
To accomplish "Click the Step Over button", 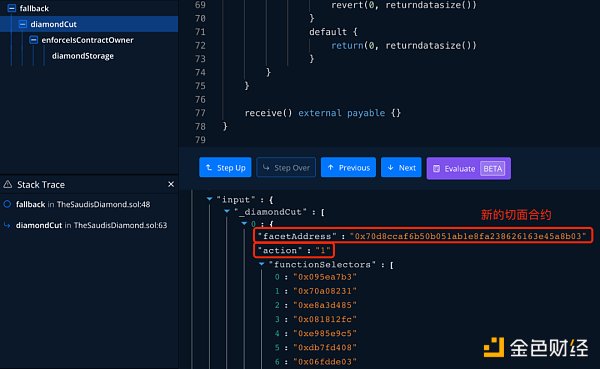I will pyautogui.click(x=286, y=167).
